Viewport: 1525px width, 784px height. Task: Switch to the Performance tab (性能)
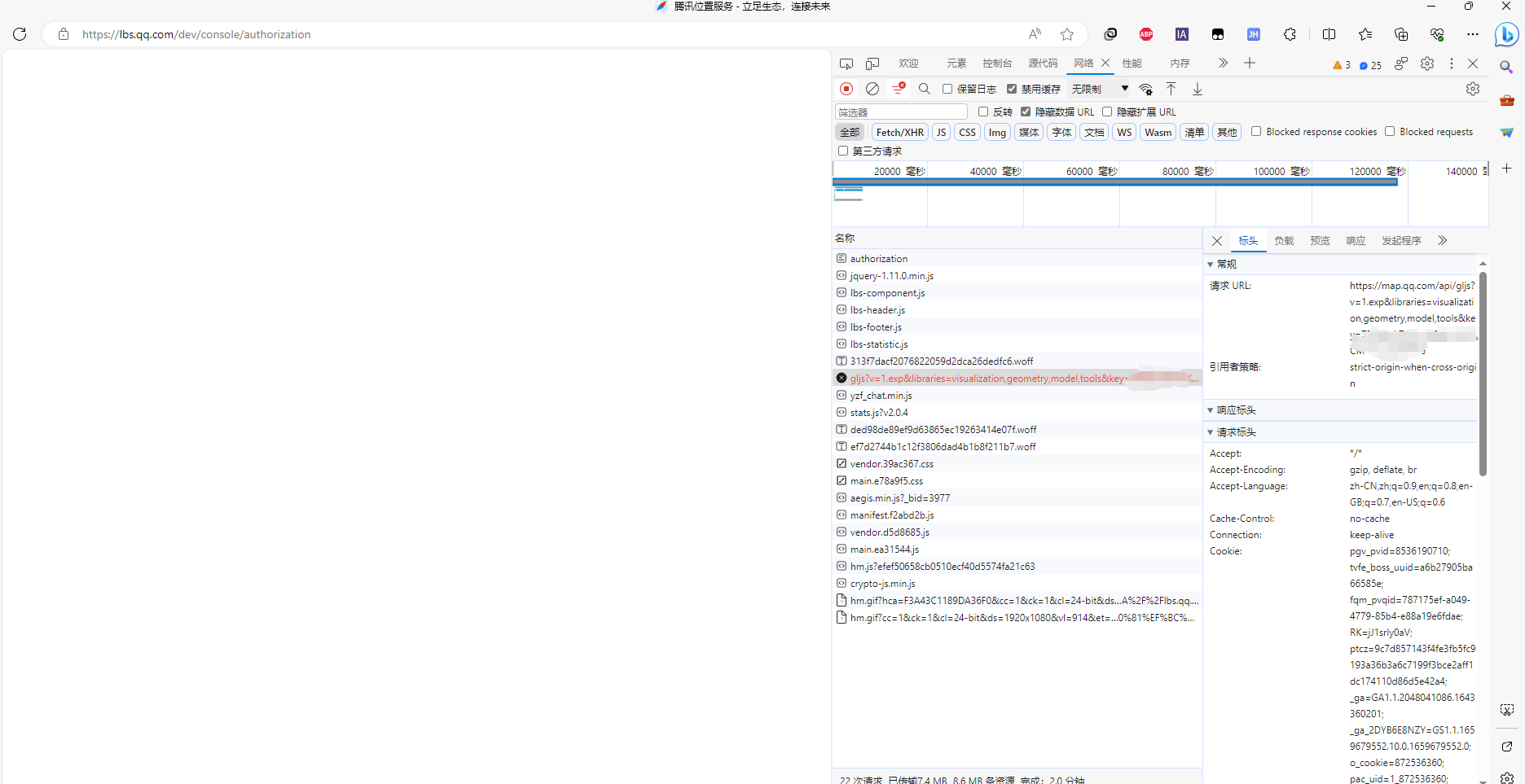pyautogui.click(x=1132, y=64)
